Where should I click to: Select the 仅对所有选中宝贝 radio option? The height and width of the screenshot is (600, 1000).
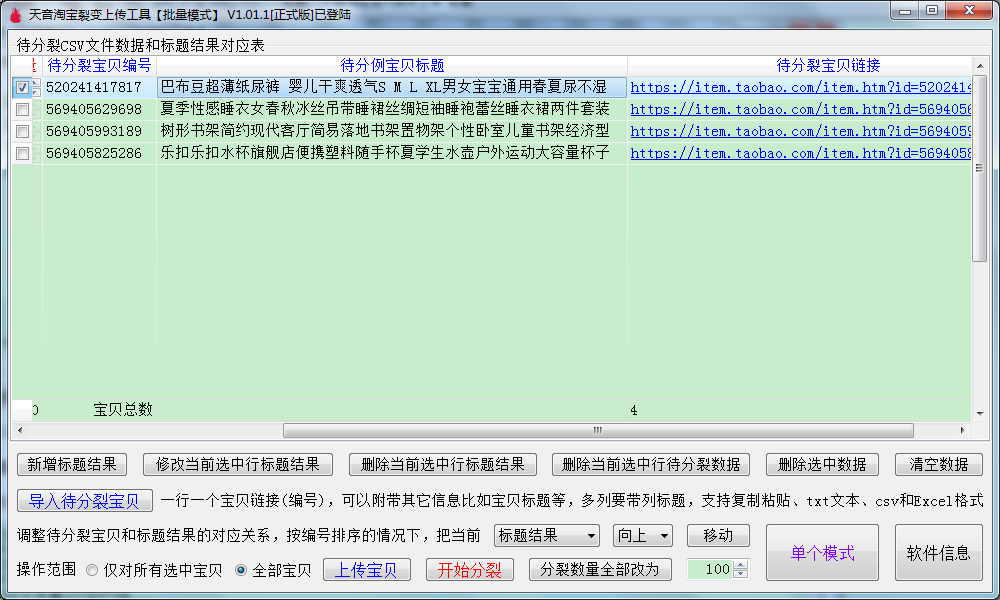[x=92, y=570]
